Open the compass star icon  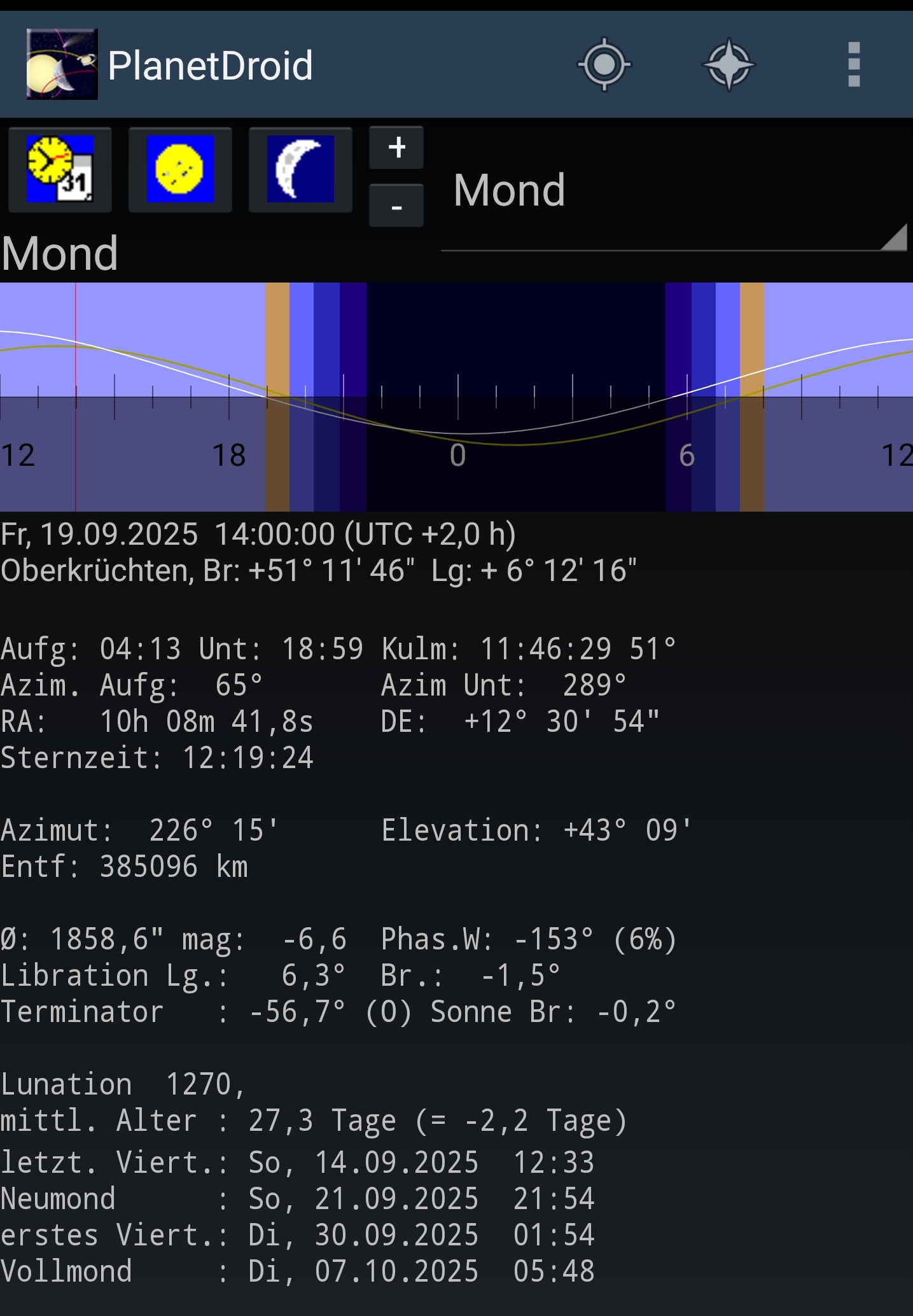coord(728,64)
